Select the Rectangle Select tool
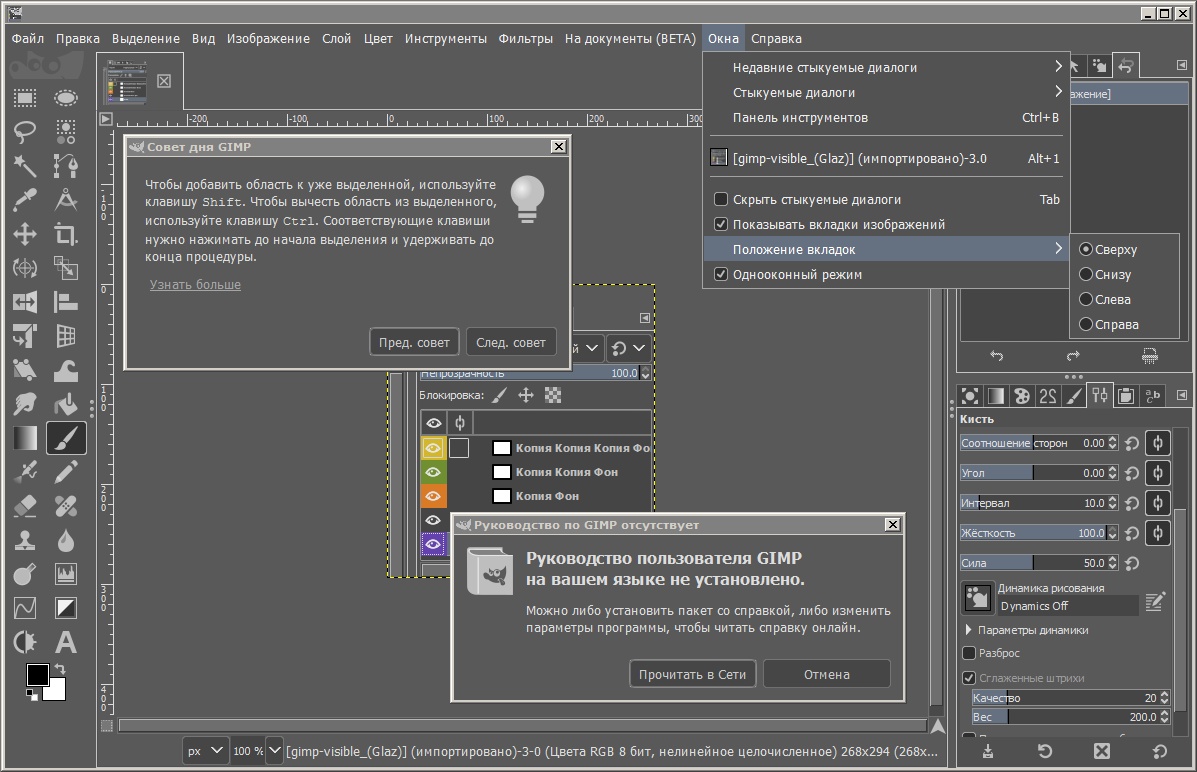 [x=24, y=99]
